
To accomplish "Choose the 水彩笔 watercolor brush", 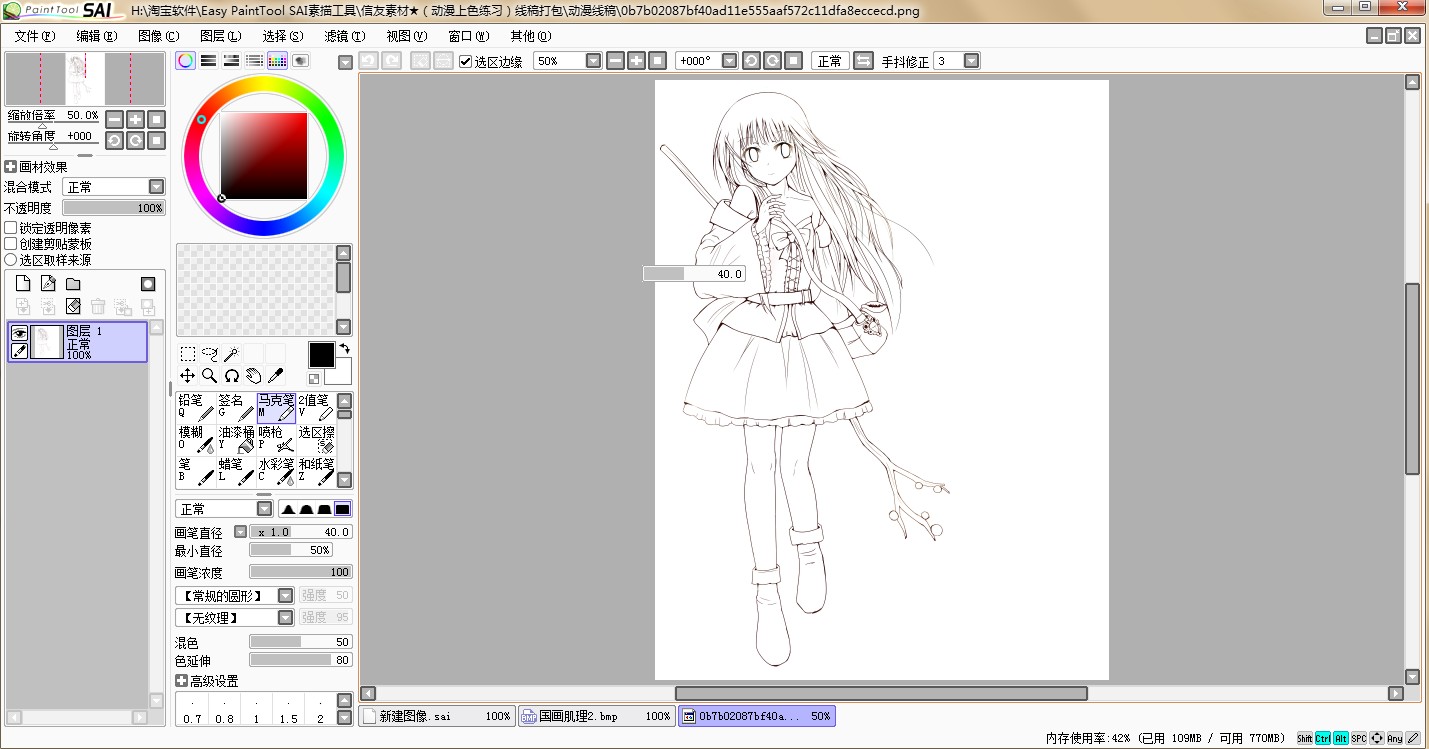I will tap(276, 471).
